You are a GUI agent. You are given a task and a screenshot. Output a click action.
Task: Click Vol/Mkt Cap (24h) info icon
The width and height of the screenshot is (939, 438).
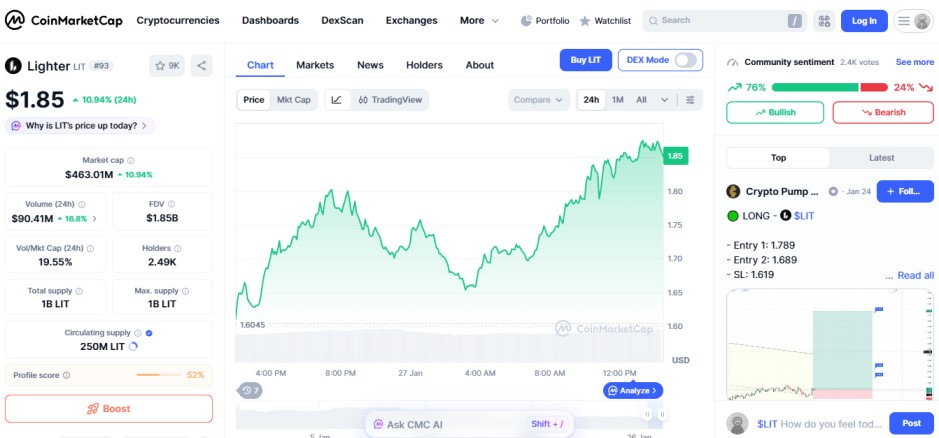(x=91, y=248)
